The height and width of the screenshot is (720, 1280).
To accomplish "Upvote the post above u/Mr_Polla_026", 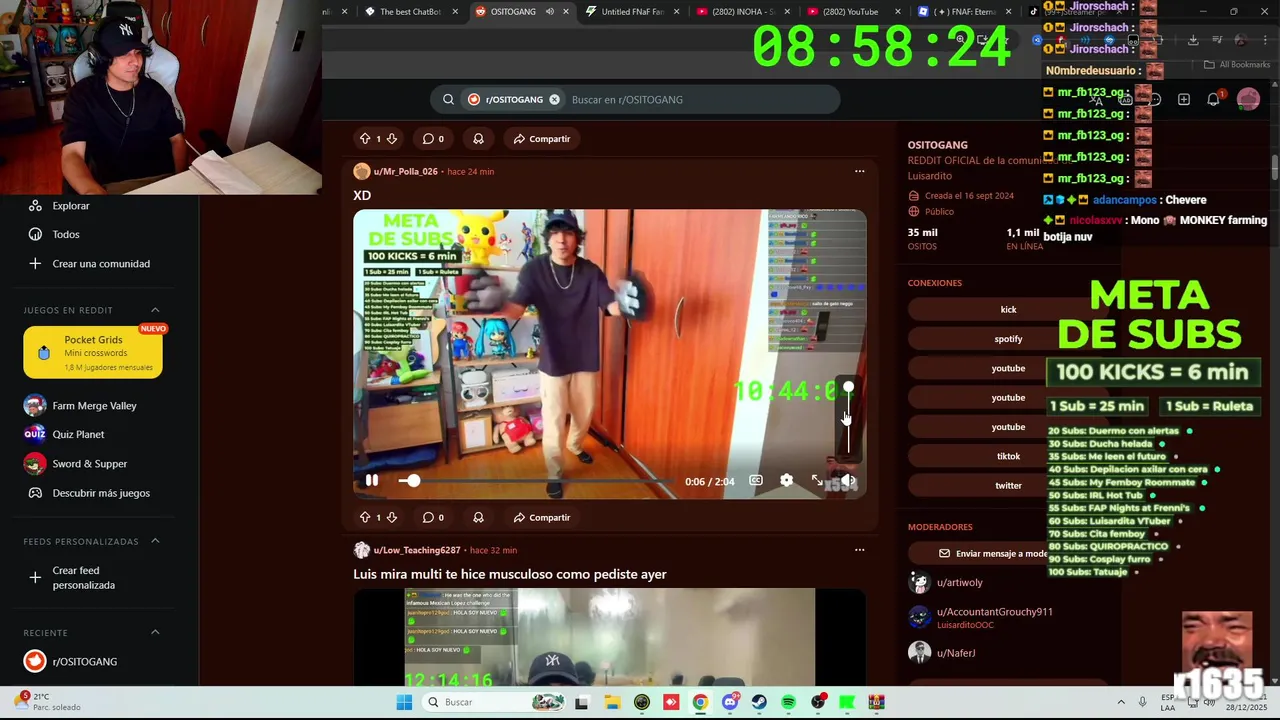I will [365, 139].
